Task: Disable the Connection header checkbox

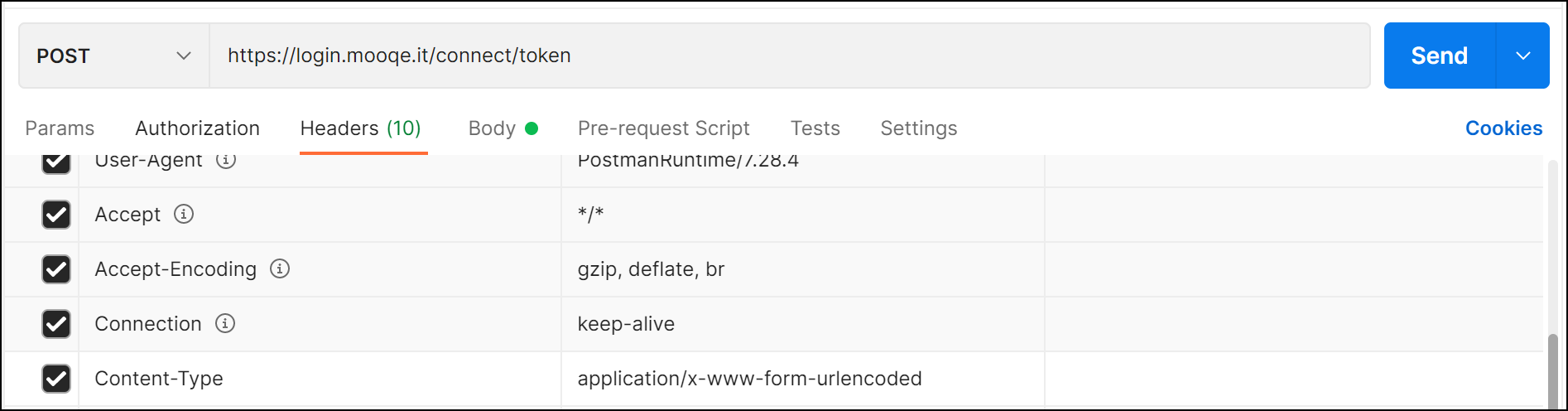Action: pos(56,324)
